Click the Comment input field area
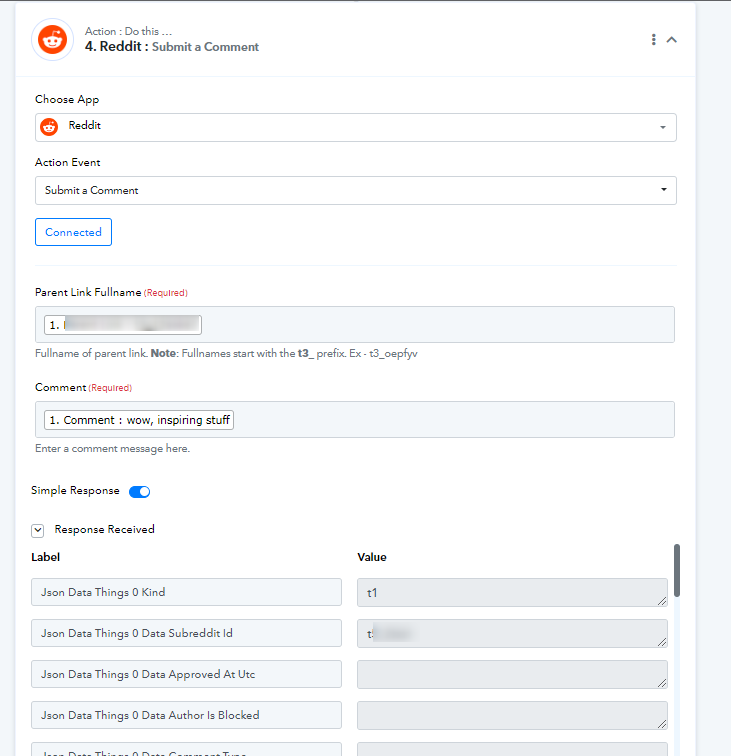The image size is (731, 756). 355,419
